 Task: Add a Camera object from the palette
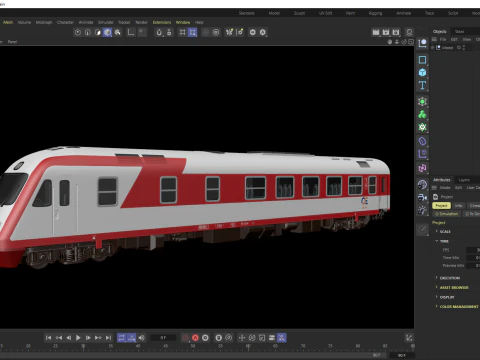coord(422,197)
